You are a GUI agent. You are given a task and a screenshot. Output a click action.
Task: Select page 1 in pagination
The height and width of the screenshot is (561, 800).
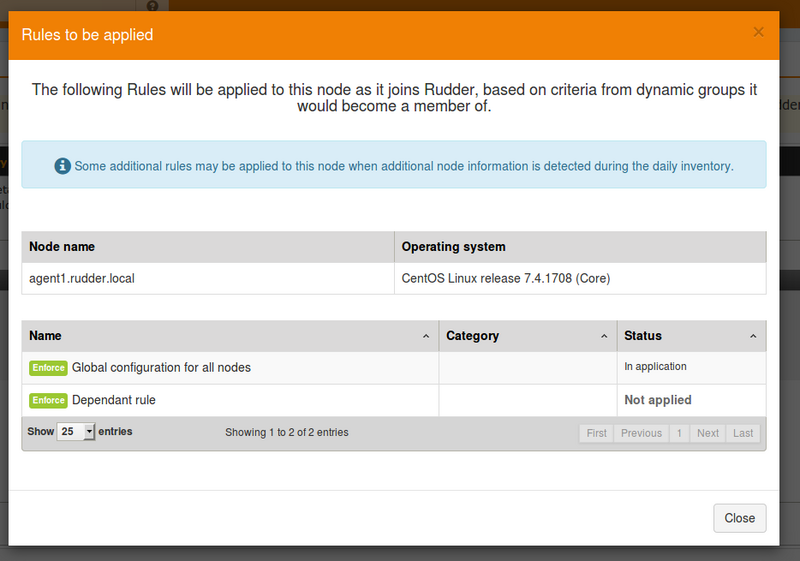[x=679, y=434]
